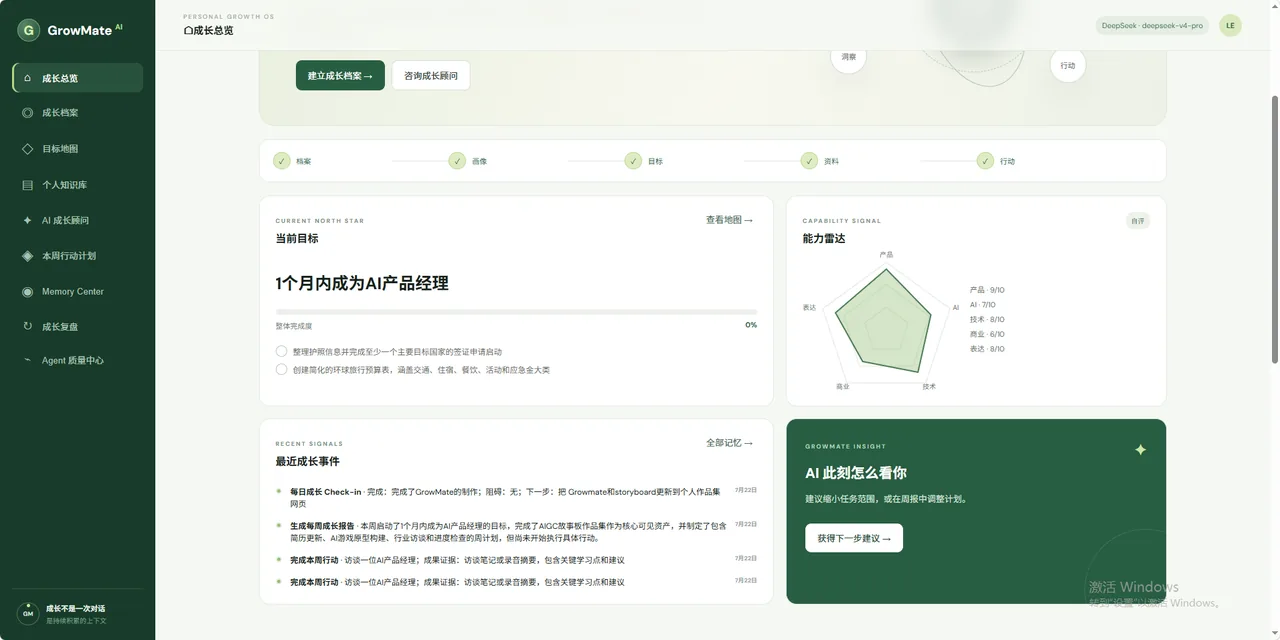Open 本周行动计划 sidebar item

pyautogui.click(x=77, y=256)
